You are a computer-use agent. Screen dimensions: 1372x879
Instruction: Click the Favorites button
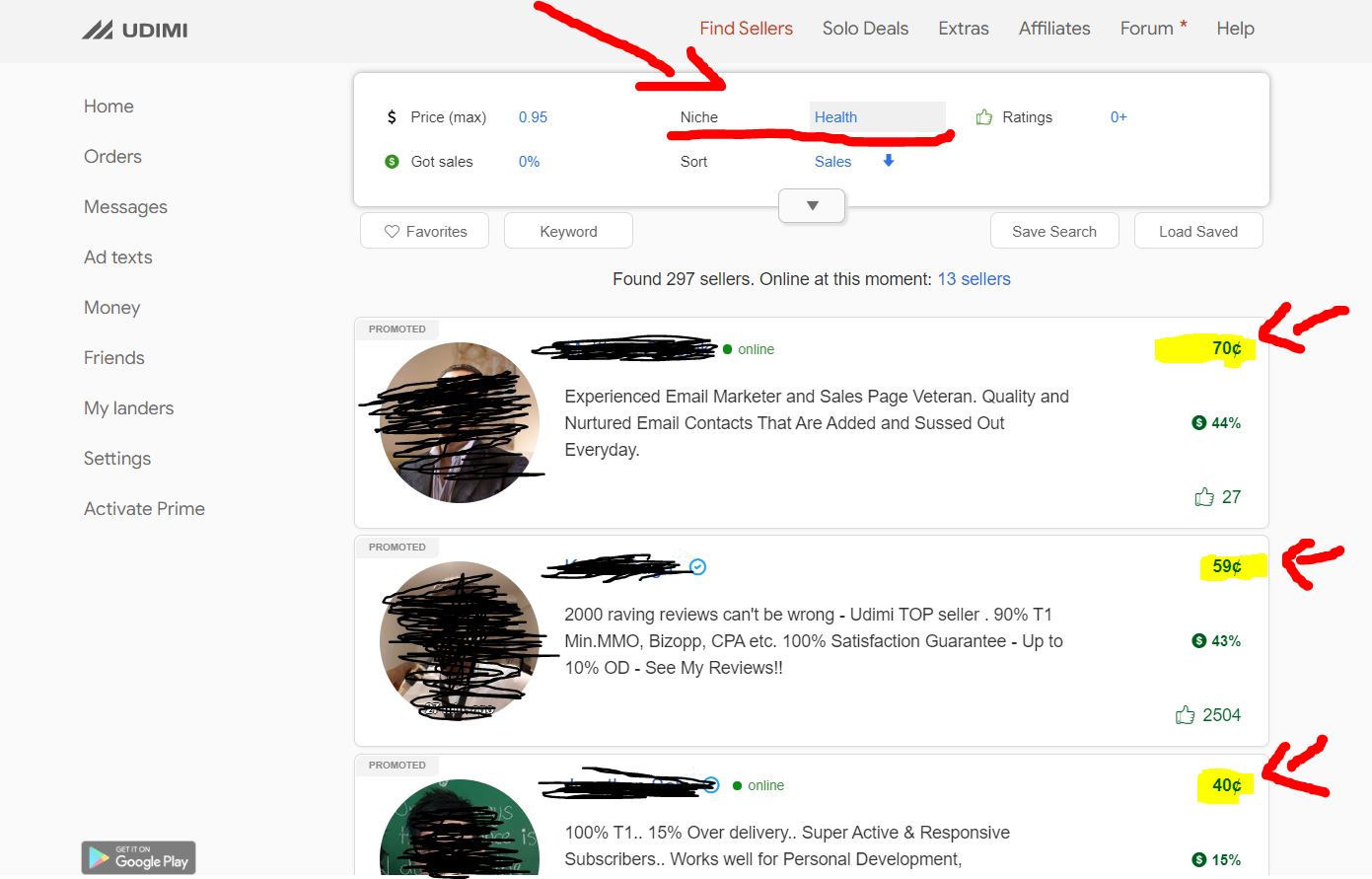click(424, 231)
